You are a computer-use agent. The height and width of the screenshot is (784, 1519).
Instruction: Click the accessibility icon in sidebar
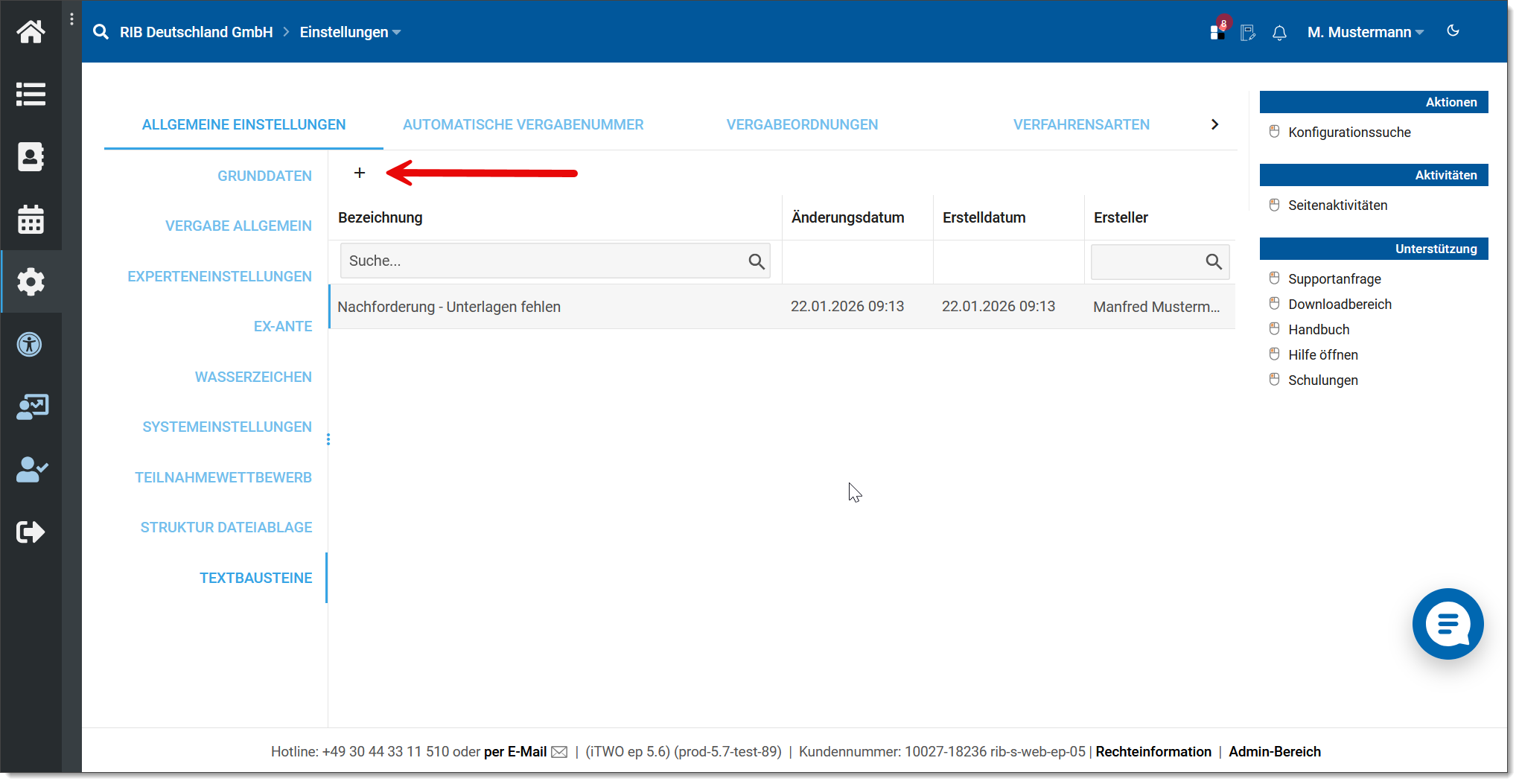tap(31, 344)
